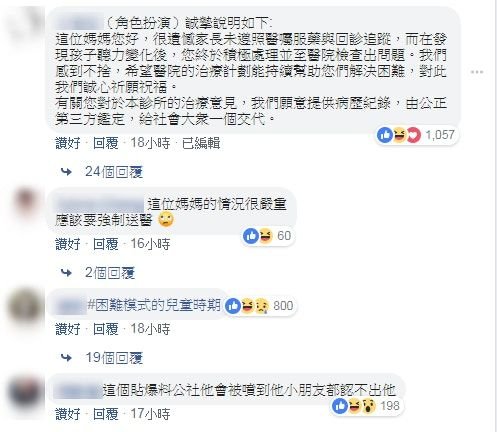This screenshot has height=432, width=497.
Task: Click 回覆 under the 17小時 comment
Action: pos(106,414)
